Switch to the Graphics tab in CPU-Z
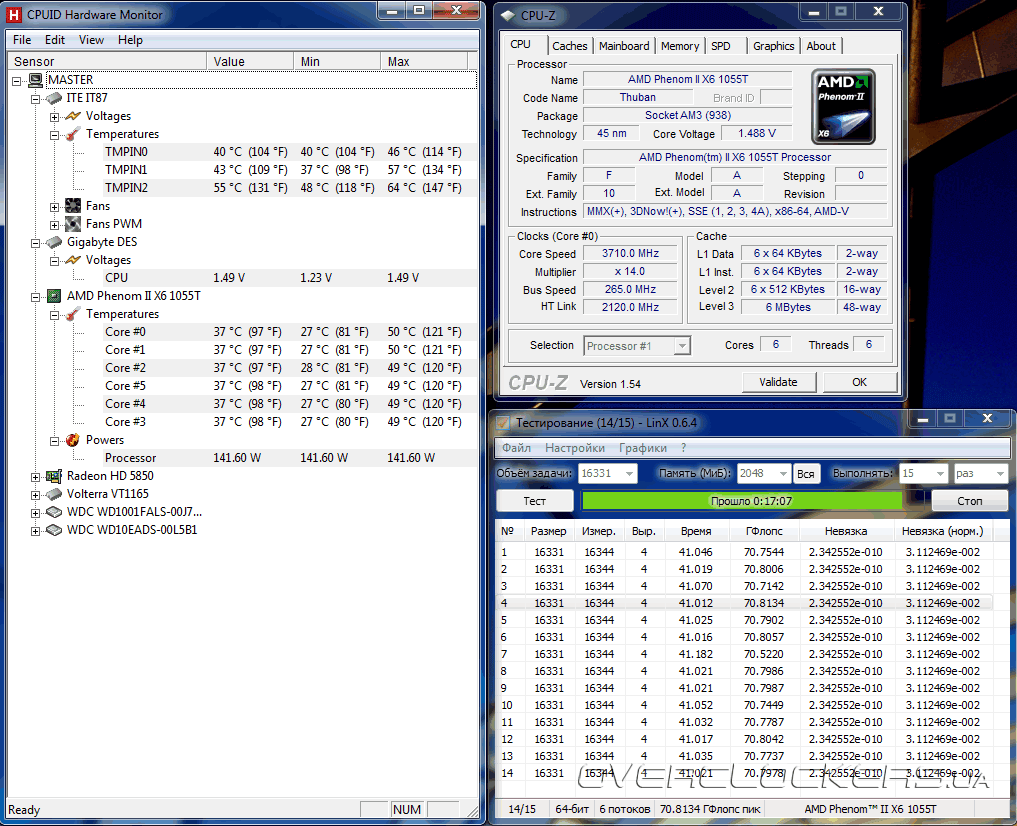The height and width of the screenshot is (826, 1017). coord(774,46)
